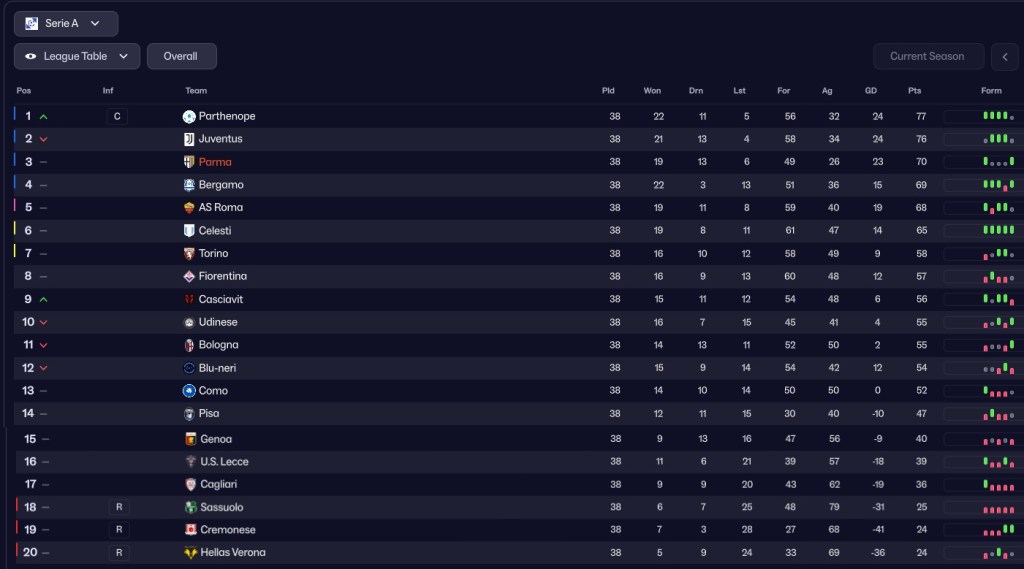Sort table by GD column header

(871, 91)
